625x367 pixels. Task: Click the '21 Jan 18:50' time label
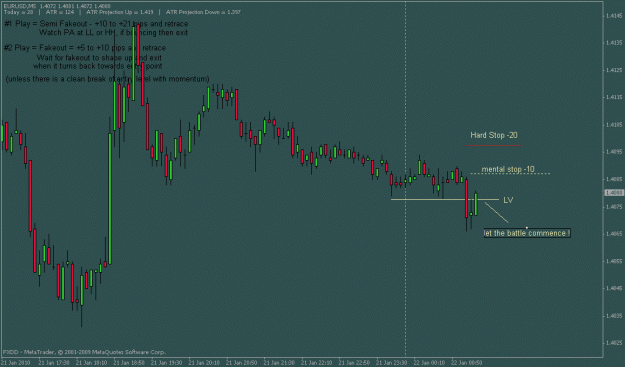[x=129, y=363]
